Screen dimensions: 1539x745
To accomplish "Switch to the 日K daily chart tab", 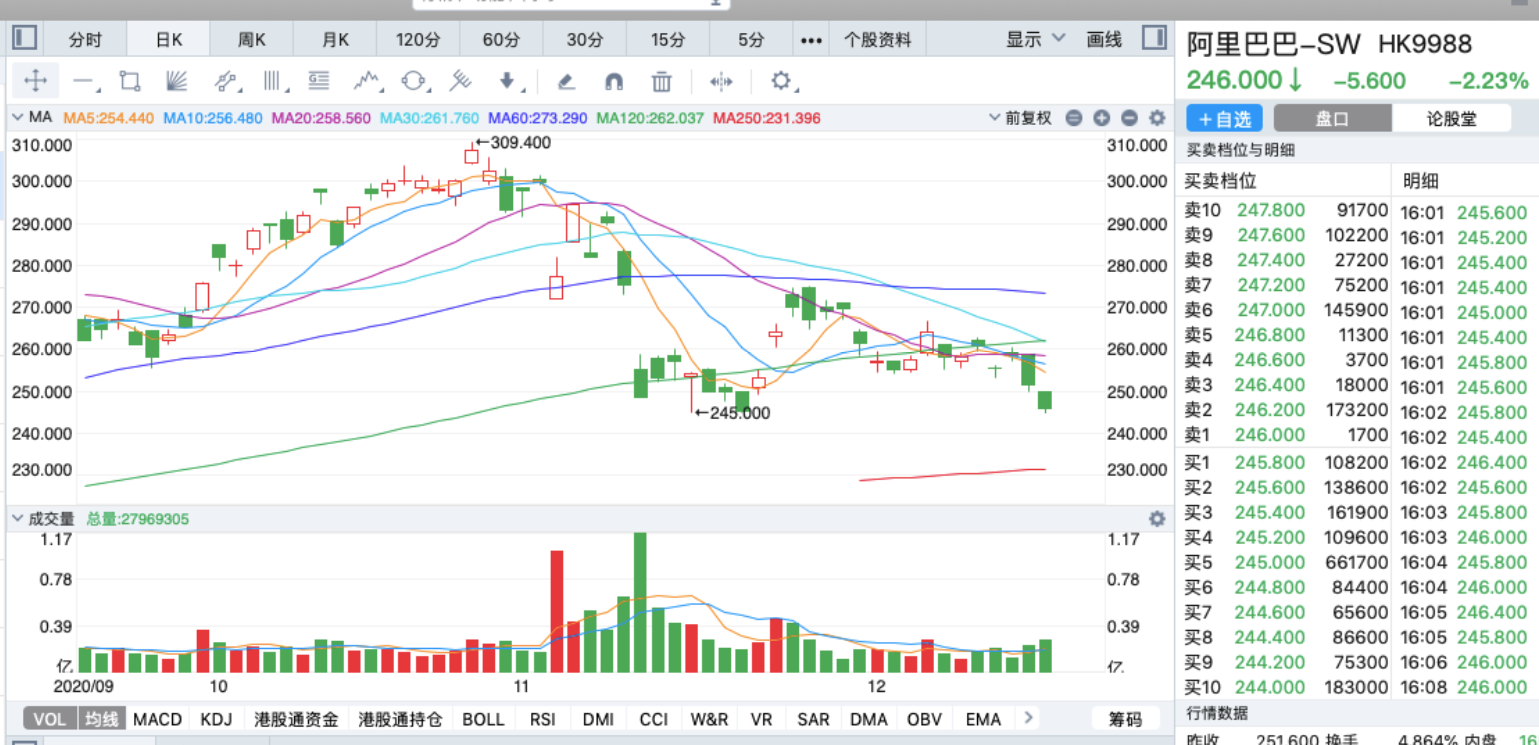I will [169, 40].
